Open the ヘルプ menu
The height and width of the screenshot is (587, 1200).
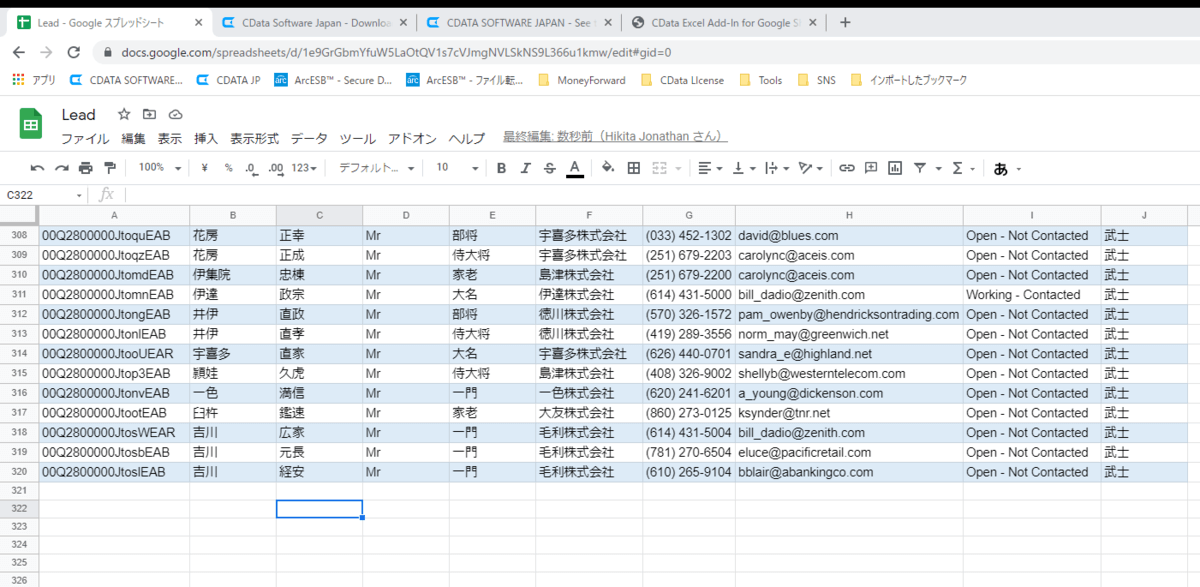466,139
